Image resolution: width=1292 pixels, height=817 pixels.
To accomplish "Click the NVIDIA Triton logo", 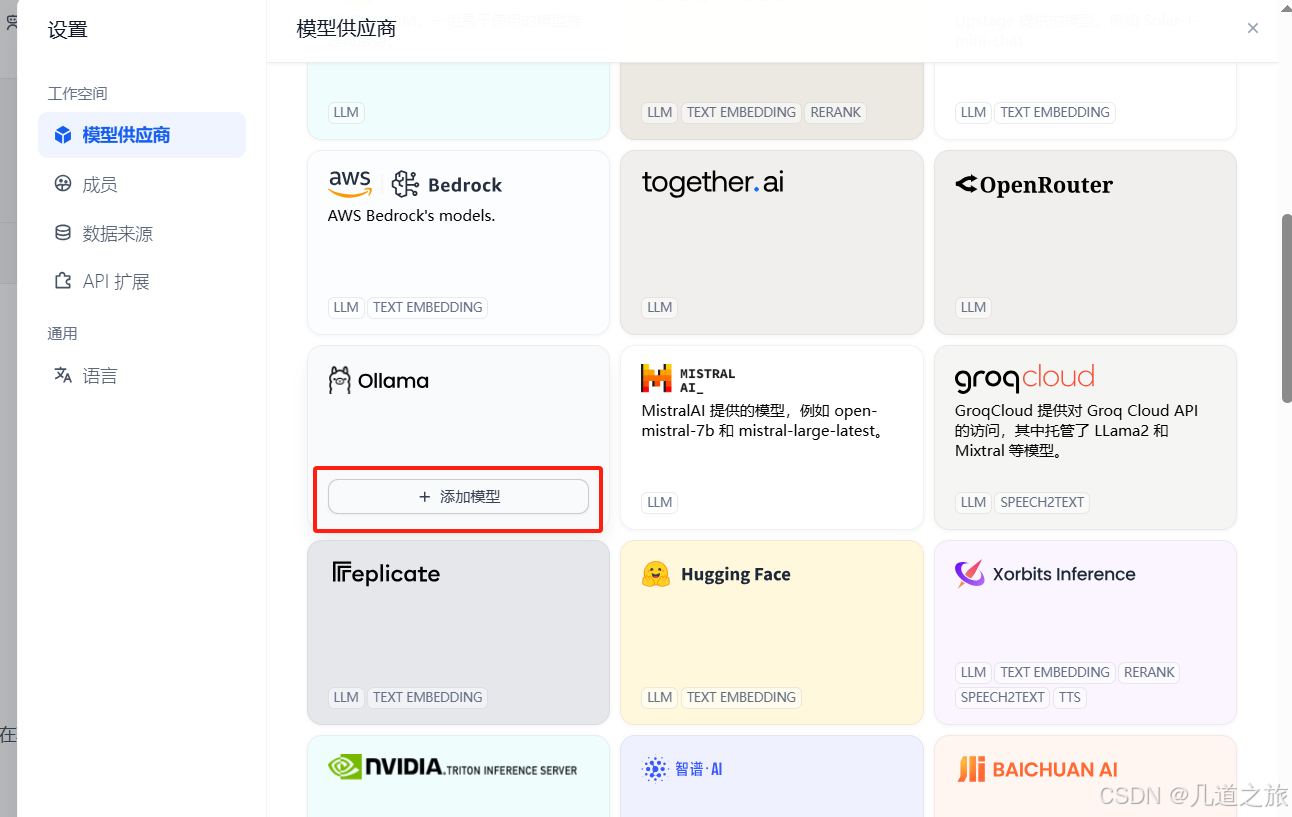I will pyautogui.click(x=453, y=768).
